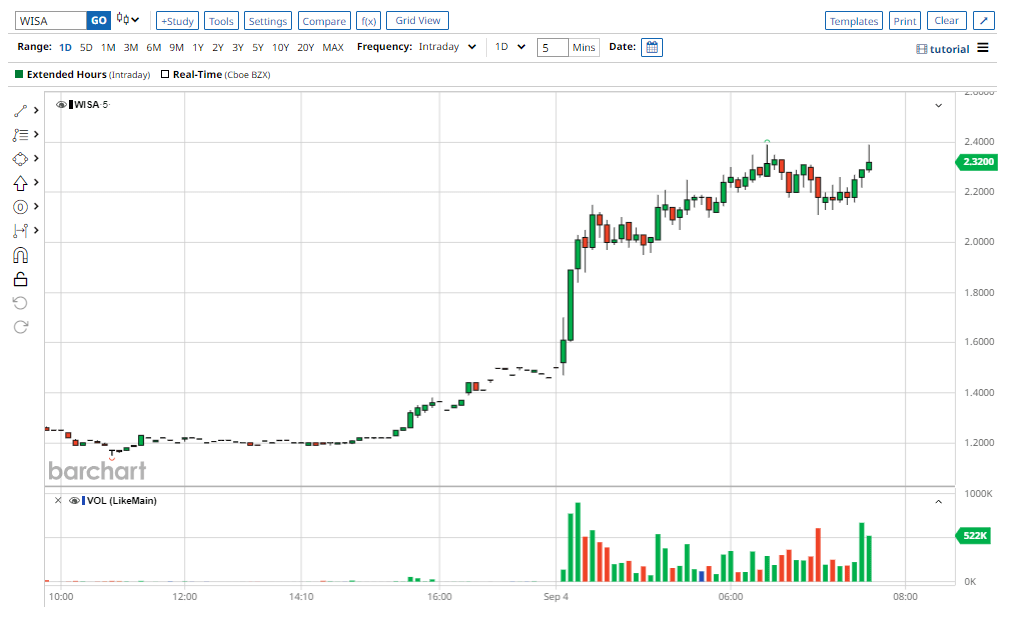Click the VOL (LikeMain) legend label

(x=122, y=501)
